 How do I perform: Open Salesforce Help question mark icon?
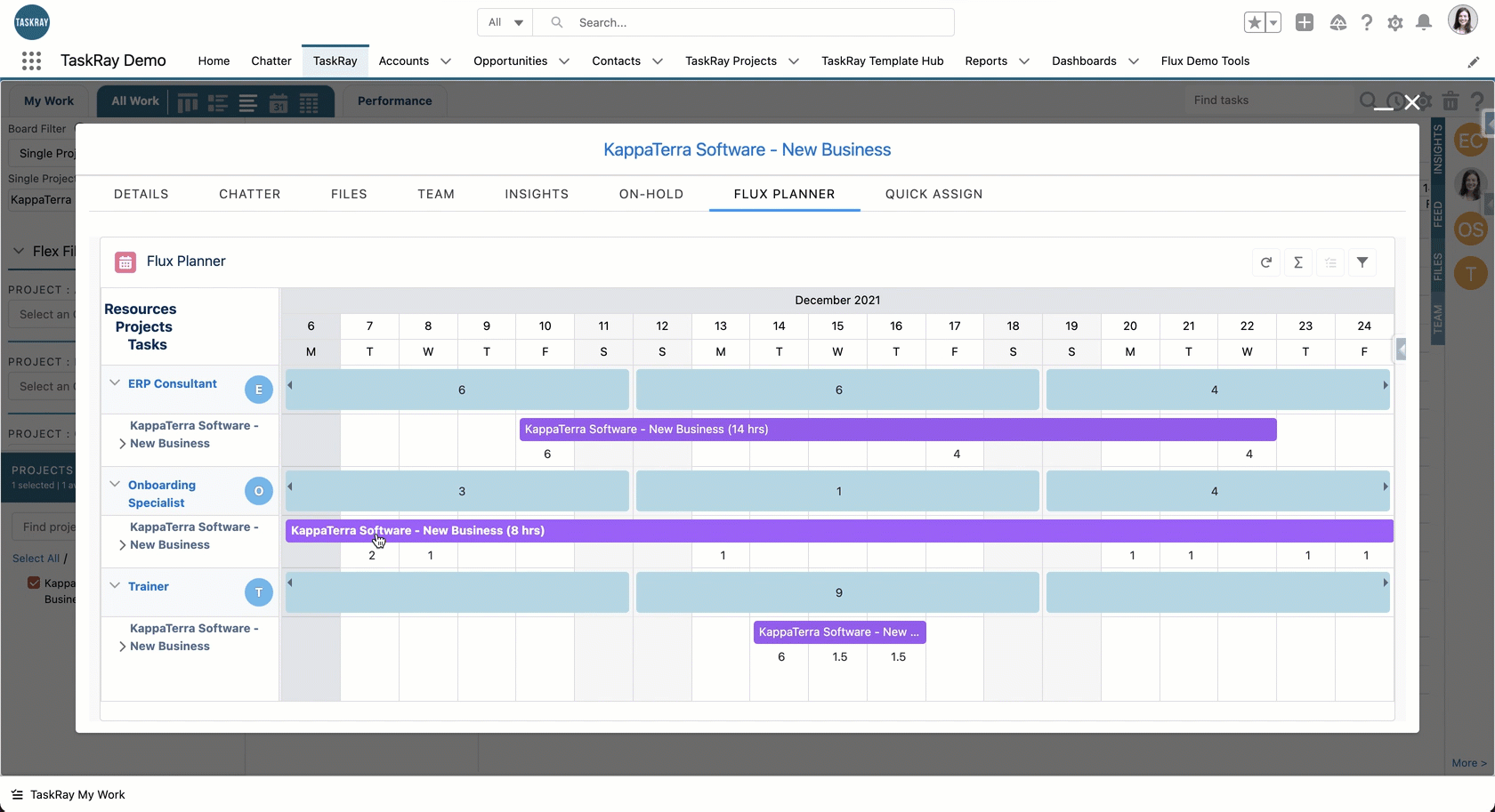click(x=1366, y=23)
